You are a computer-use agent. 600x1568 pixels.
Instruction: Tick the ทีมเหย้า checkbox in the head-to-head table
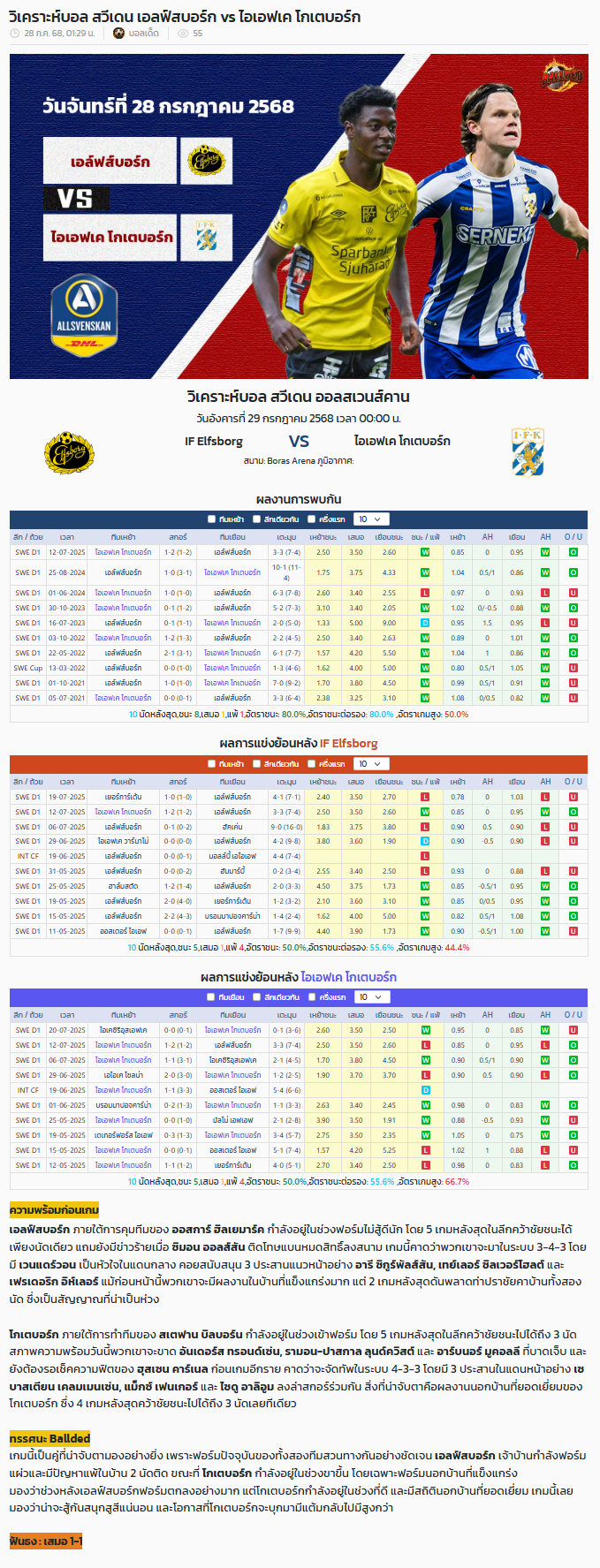[211, 519]
